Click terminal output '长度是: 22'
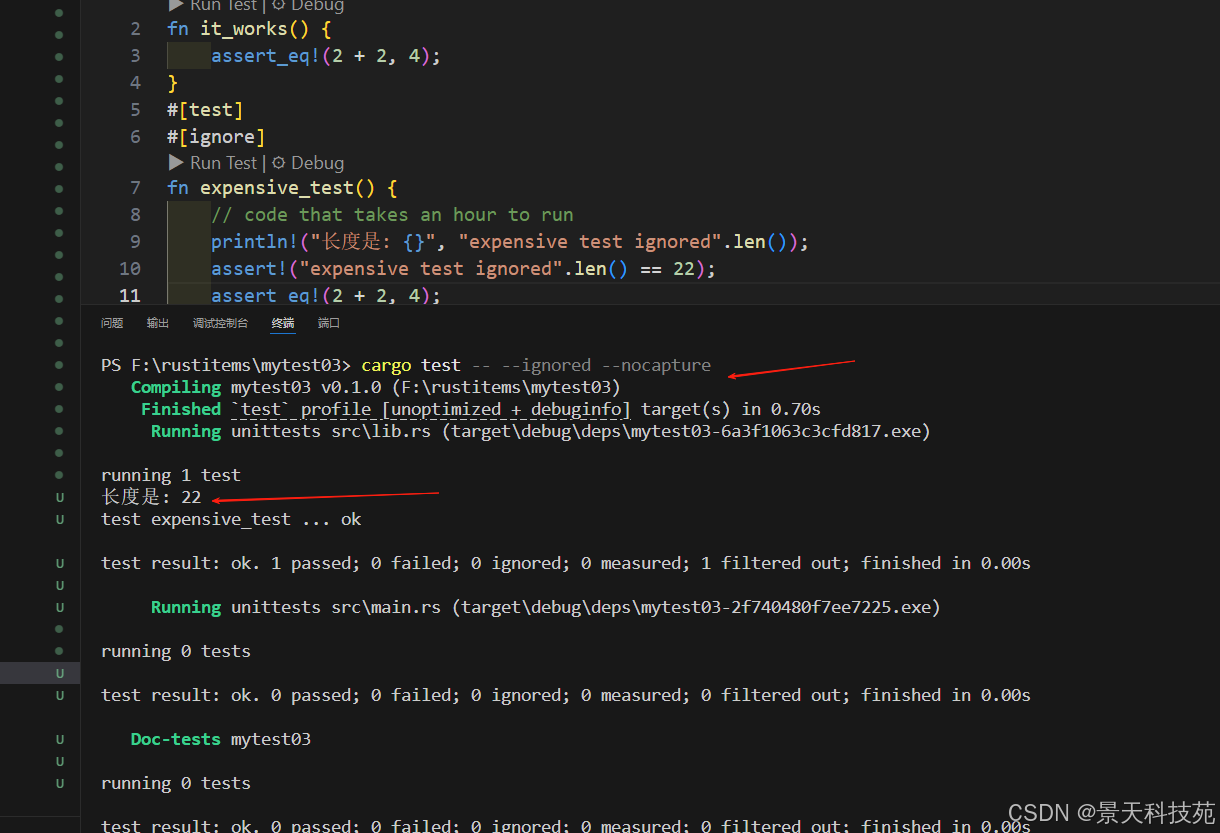The height and width of the screenshot is (833, 1220). pyautogui.click(x=151, y=497)
